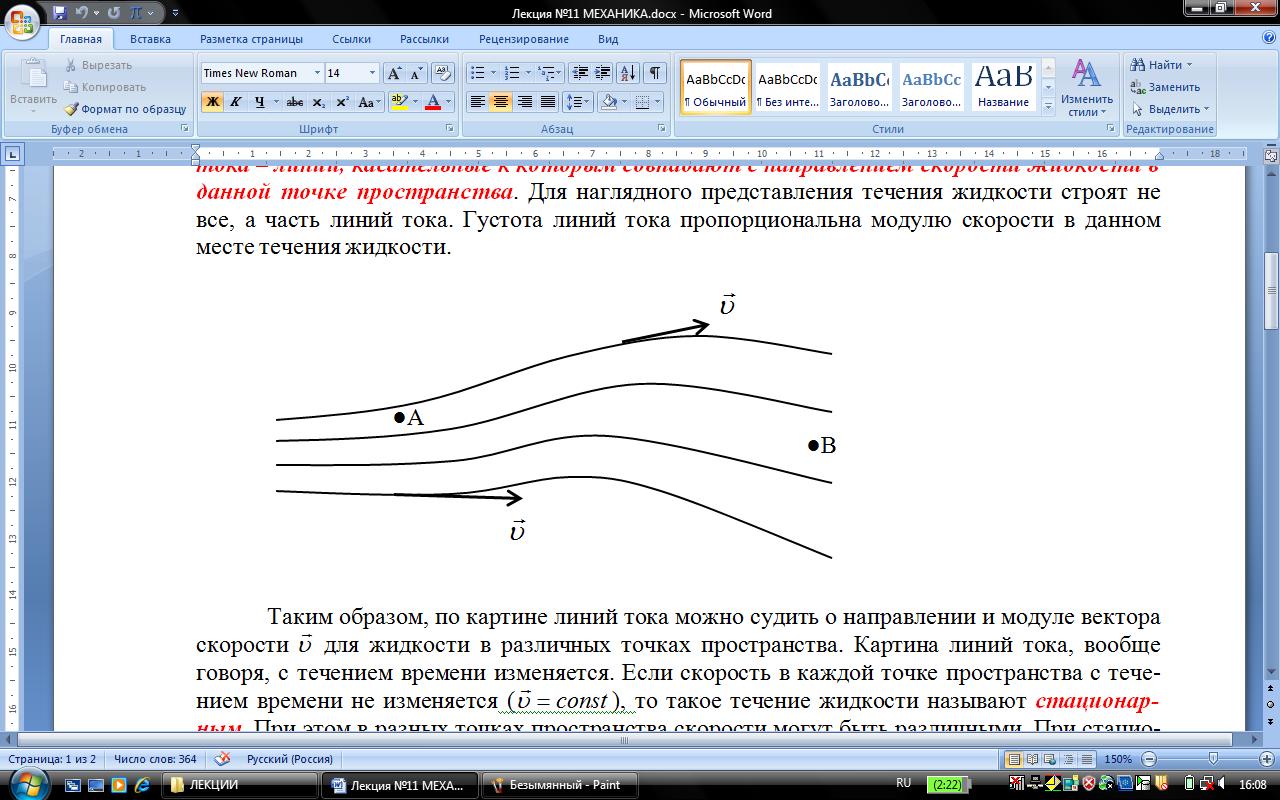The height and width of the screenshot is (800, 1280).
Task: Open the ЛЕКЦИИ folder in taskbar
Action: point(240,785)
